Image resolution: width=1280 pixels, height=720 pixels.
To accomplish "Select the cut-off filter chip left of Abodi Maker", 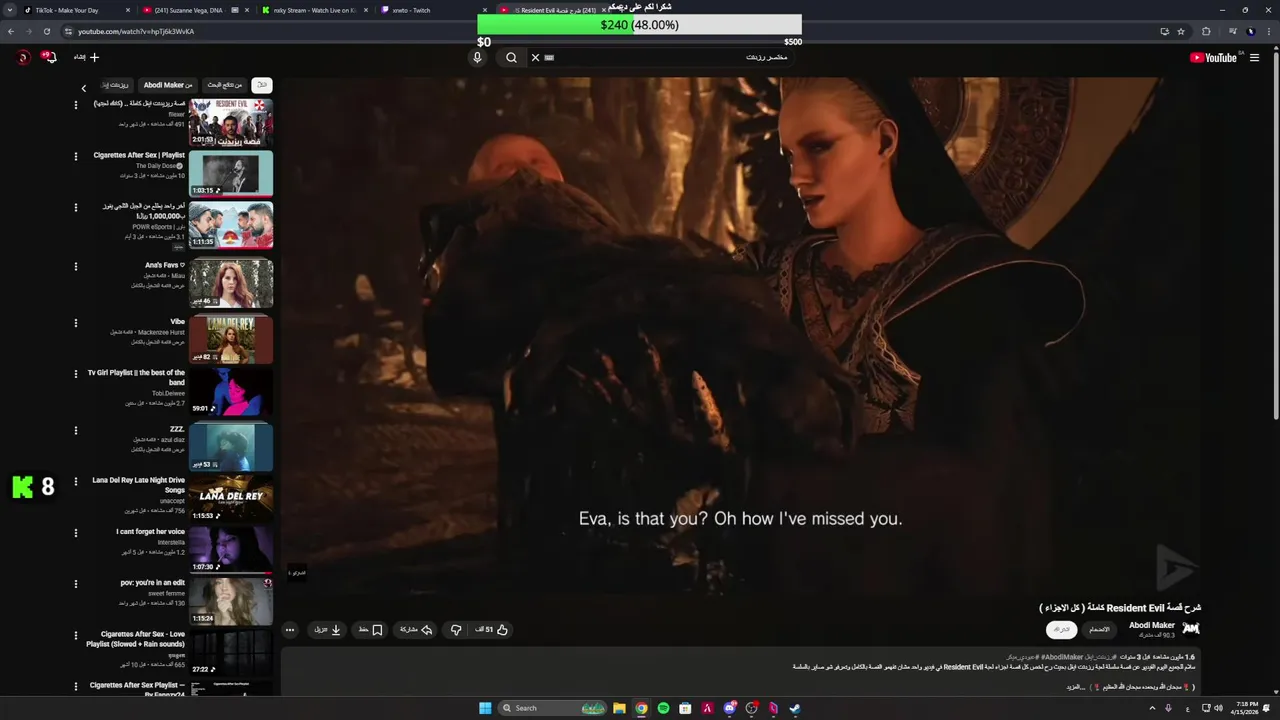I will [115, 85].
